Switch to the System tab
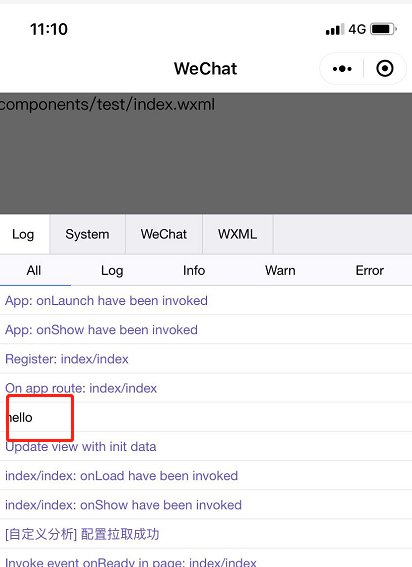This screenshot has height=567, width=412. [x=87, y=234]
